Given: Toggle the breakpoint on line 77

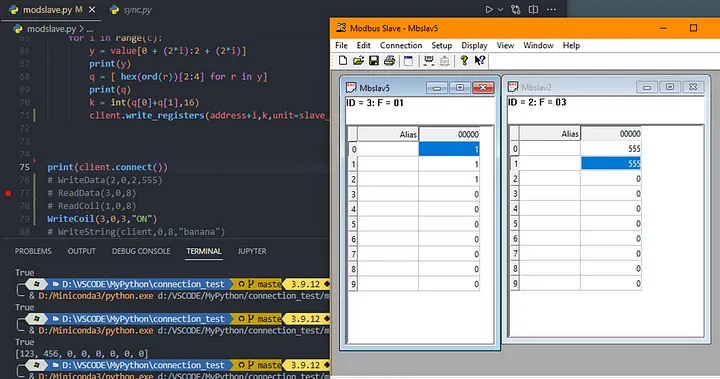Looking at the screenshot, I should [x=8, y=193].
